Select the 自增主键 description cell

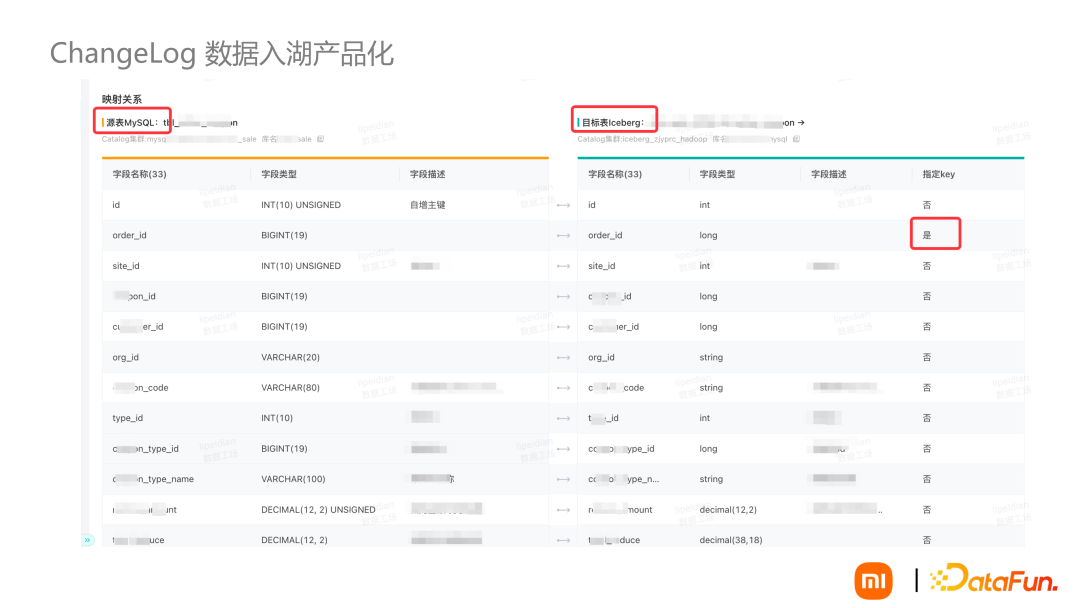tap(428, 205)
